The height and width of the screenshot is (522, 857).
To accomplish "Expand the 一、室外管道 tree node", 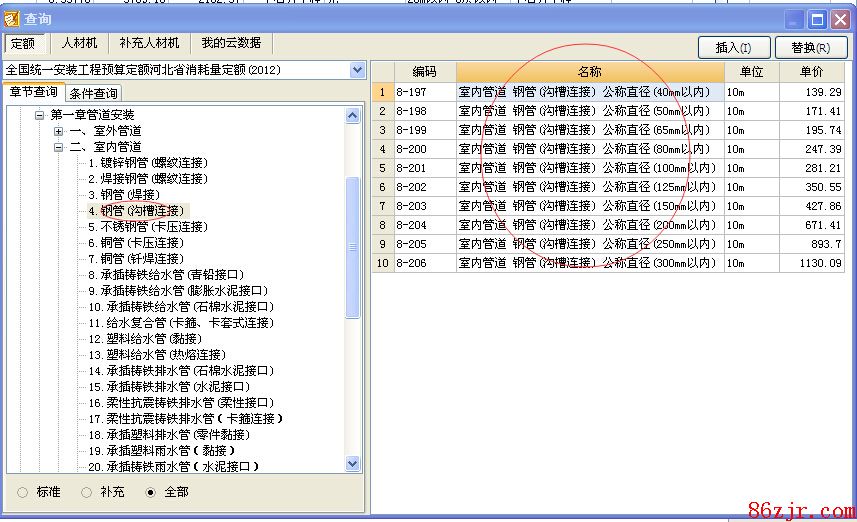I will [59, 131].
